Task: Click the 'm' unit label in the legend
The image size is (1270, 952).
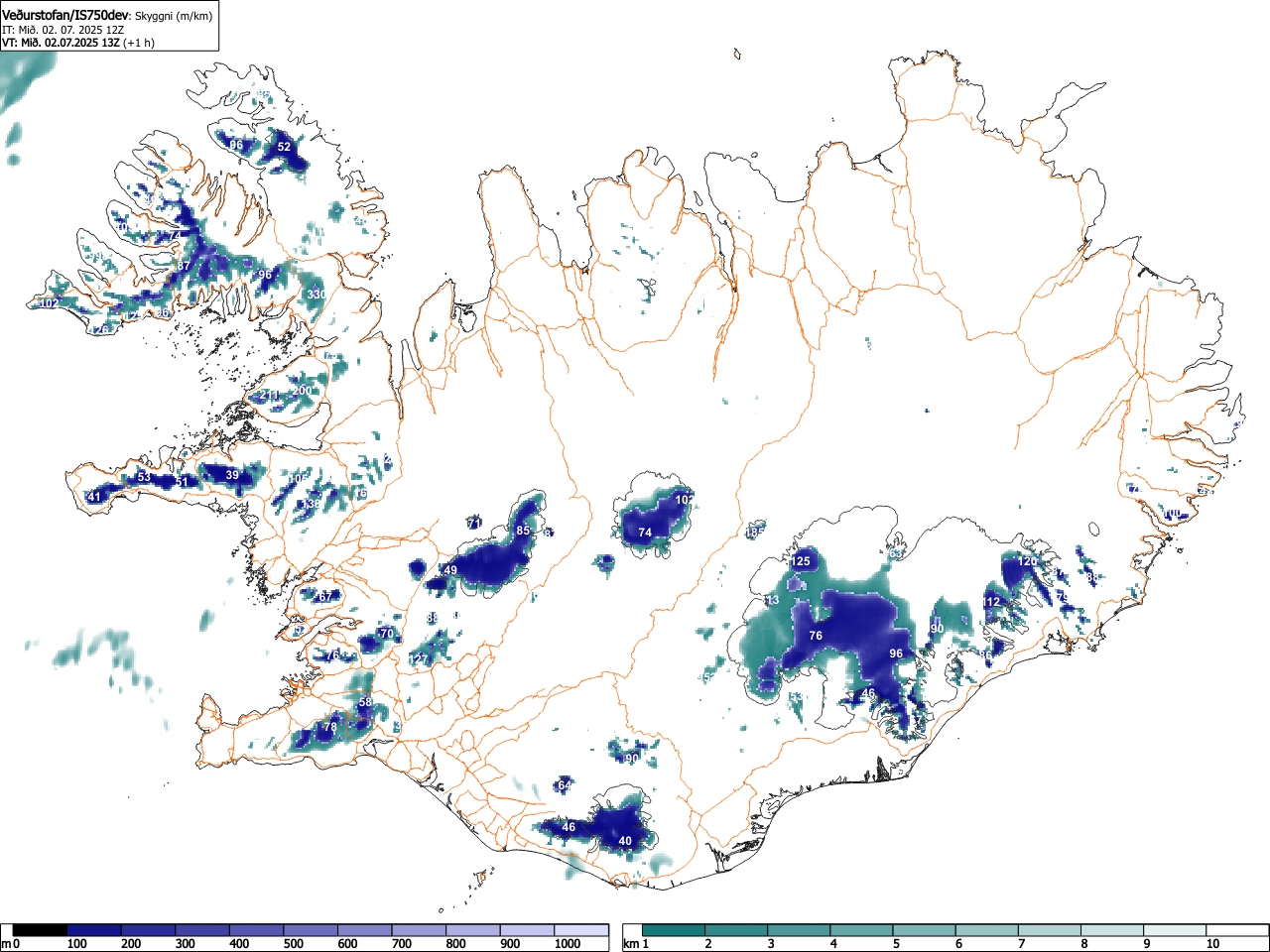Action: [6, 944]
